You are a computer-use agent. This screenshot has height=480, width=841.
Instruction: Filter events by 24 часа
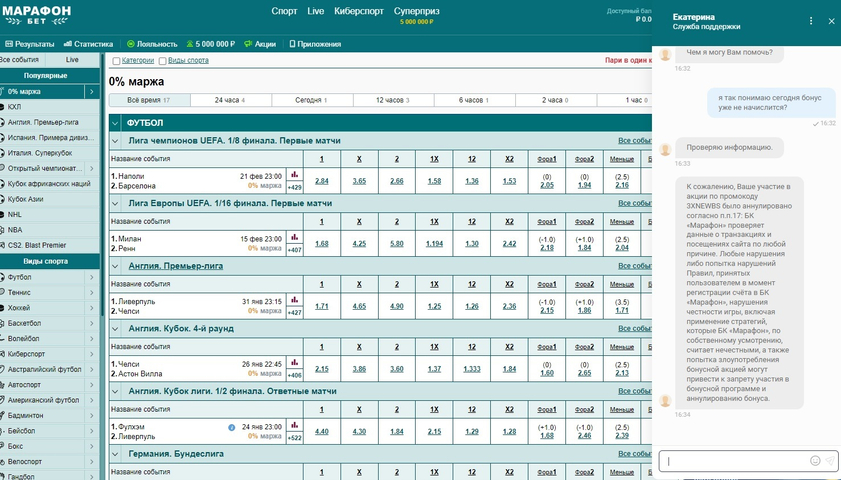point(231,100)
